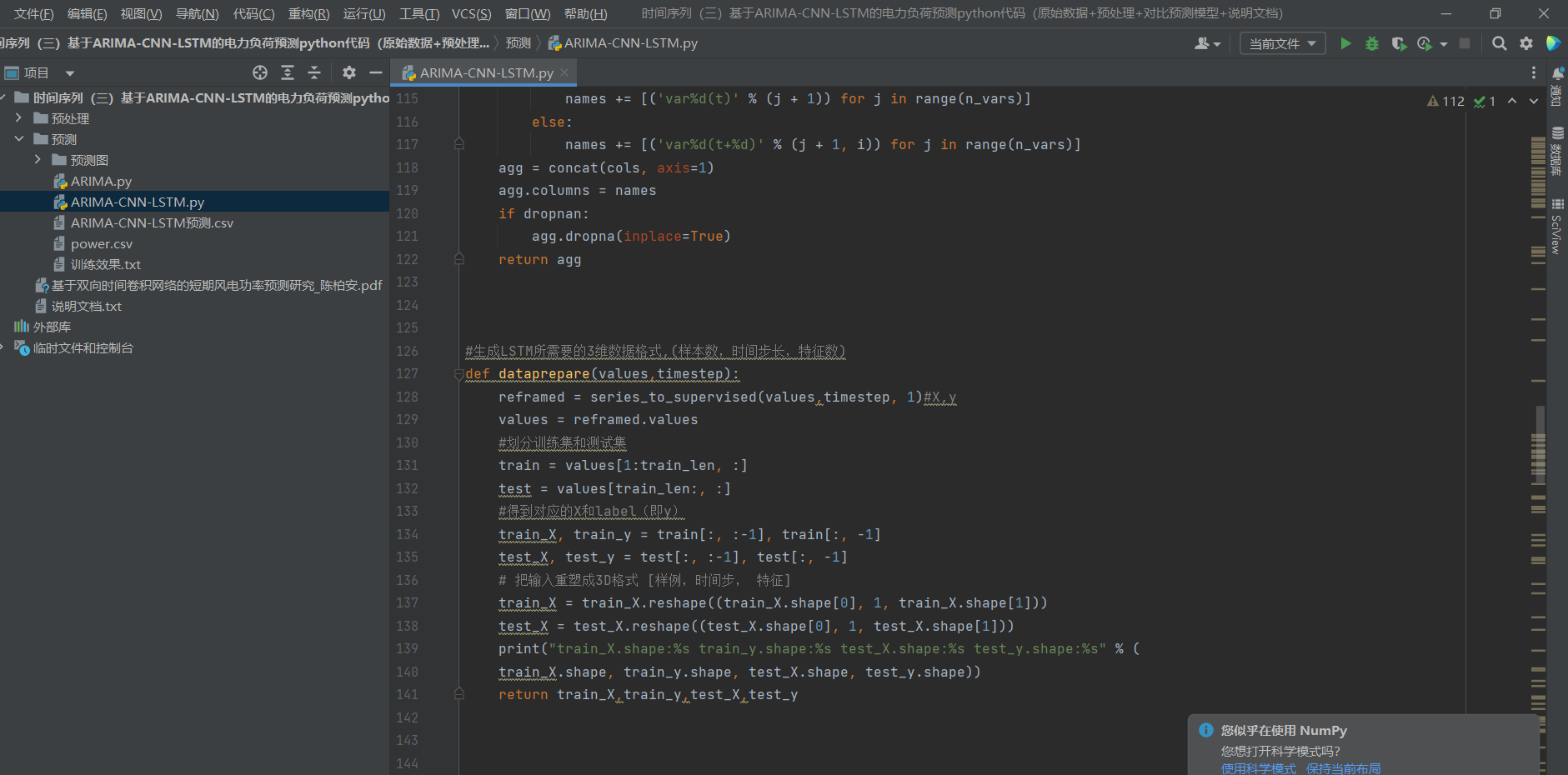Screen dimensions: 1568x775
Task: Open the 重构(R) menu
Action: coord(308,13)
